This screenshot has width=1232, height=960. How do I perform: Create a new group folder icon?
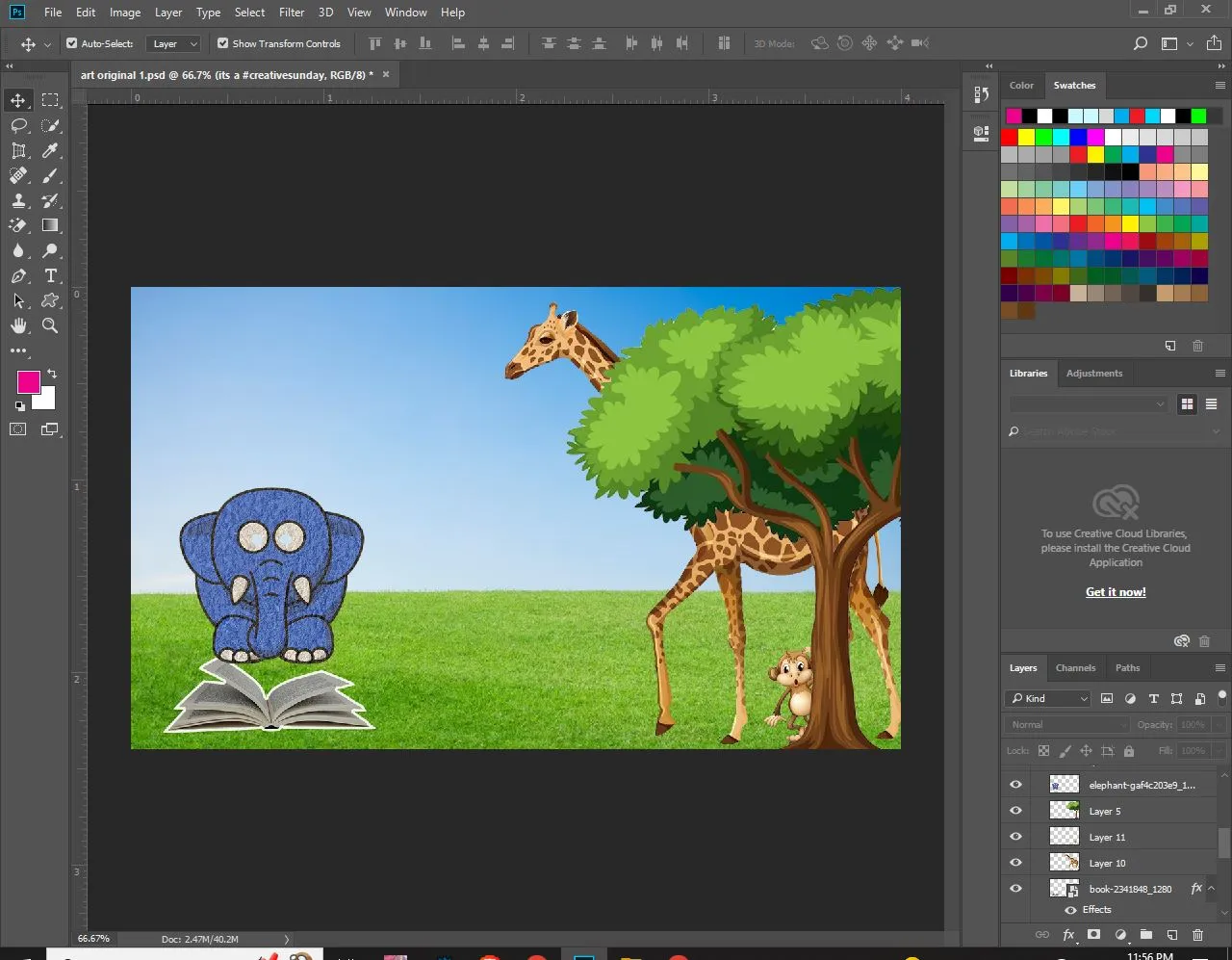[1145, 934]
